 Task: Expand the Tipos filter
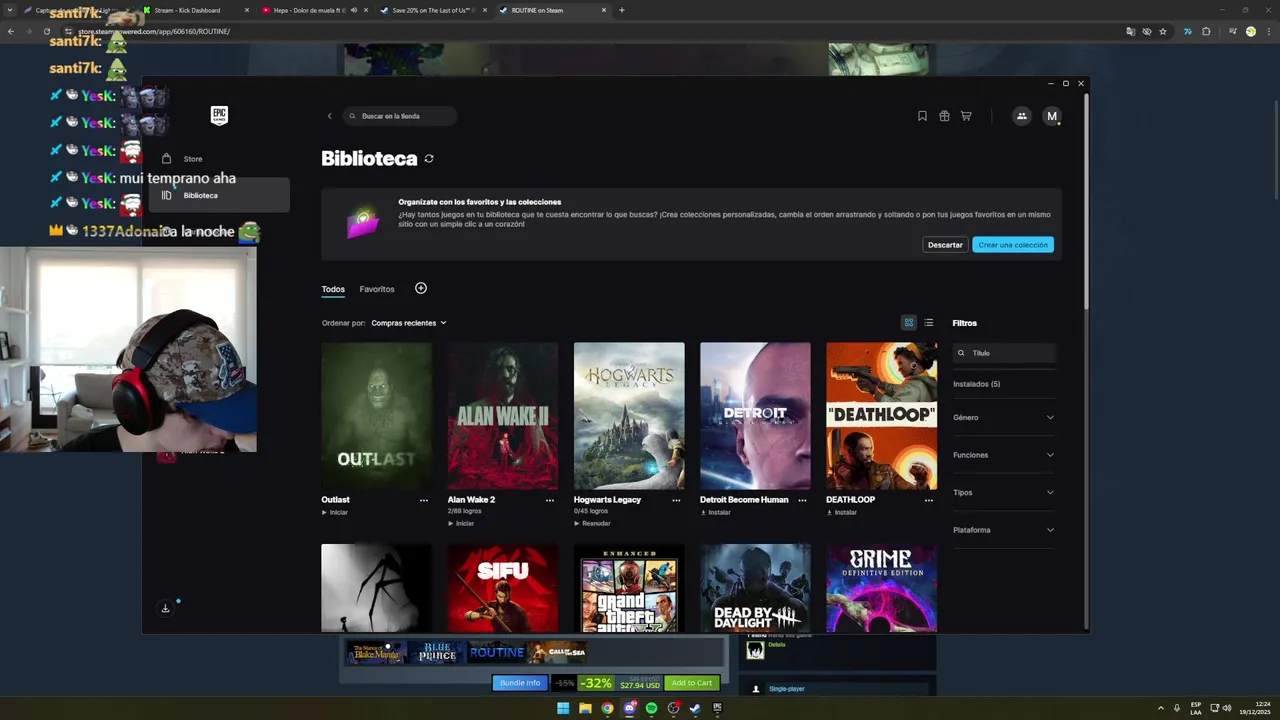1003,492
